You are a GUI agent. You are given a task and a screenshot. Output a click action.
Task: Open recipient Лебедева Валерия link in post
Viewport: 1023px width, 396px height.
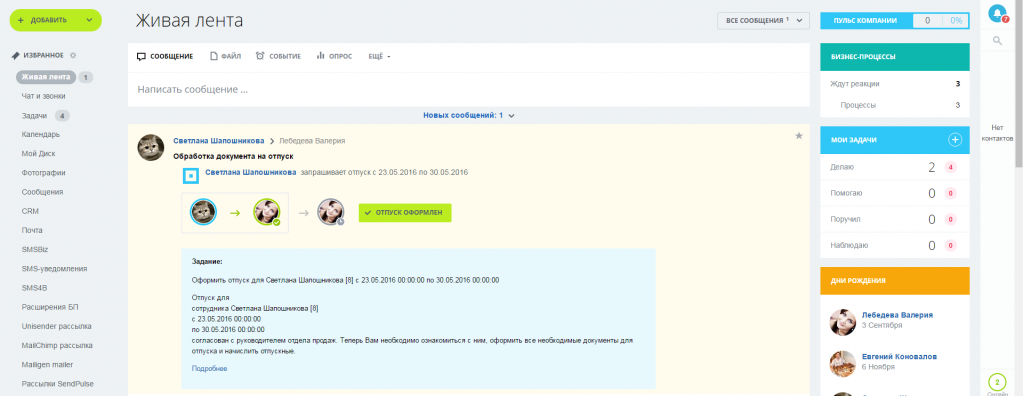[x=312, y=140]
